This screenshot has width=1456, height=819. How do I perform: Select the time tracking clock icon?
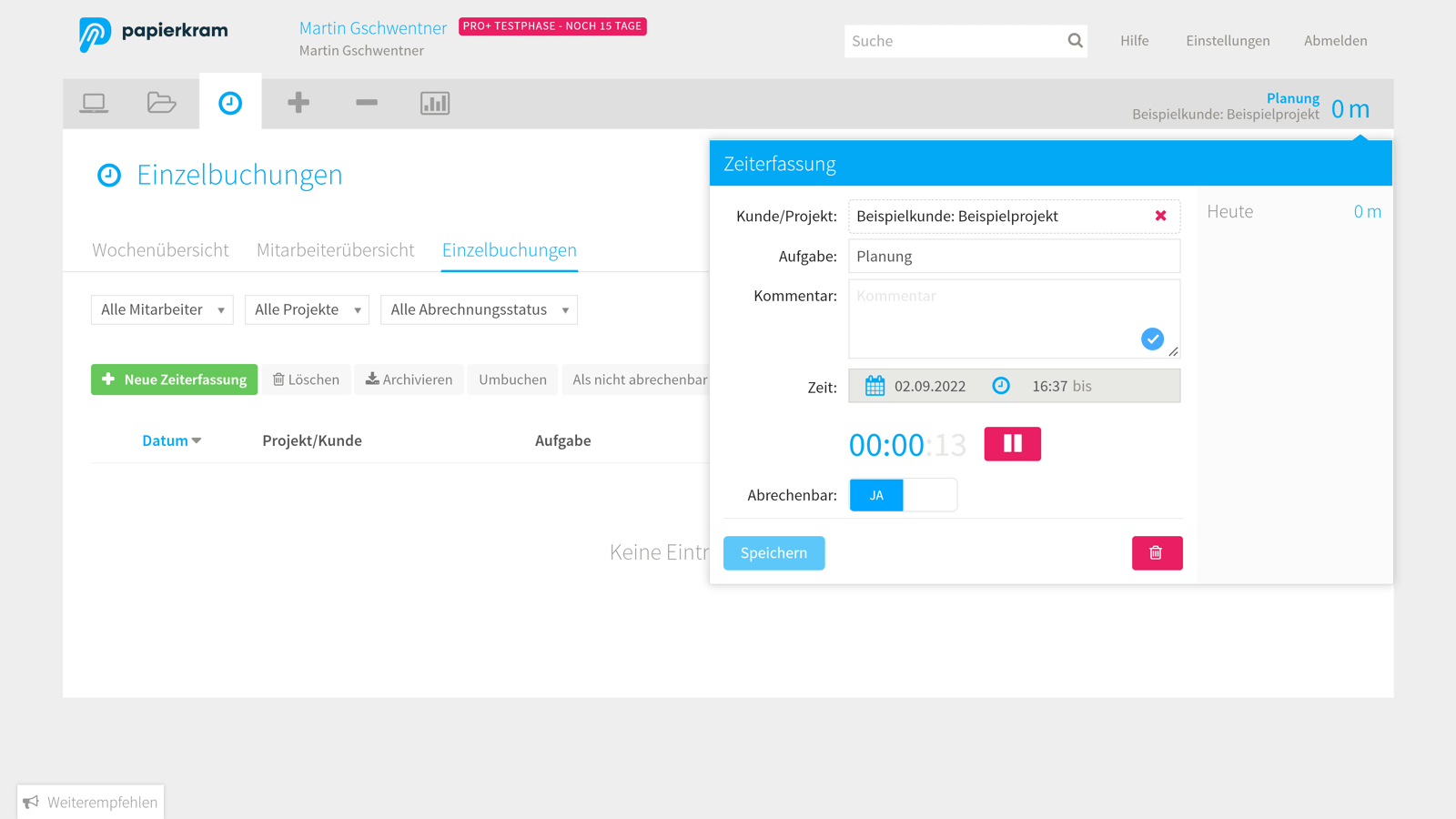(x=230, y=103)
